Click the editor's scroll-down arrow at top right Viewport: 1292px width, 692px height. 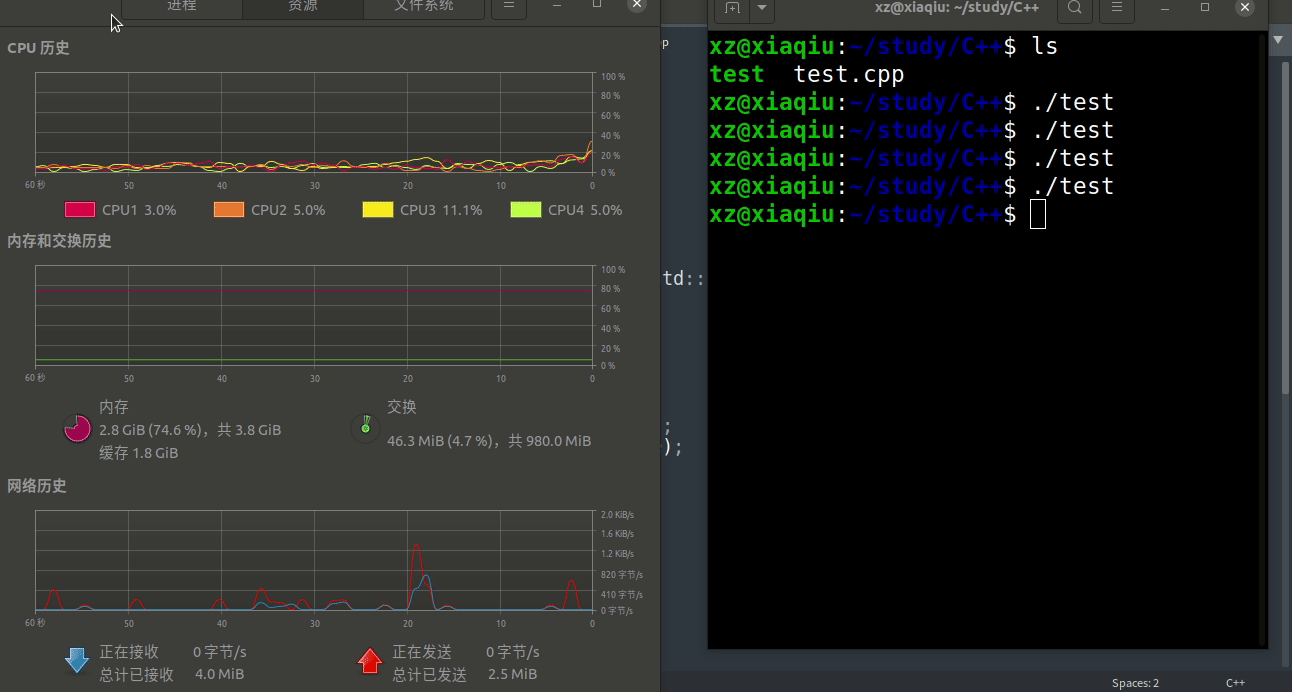coord(1279,41)
